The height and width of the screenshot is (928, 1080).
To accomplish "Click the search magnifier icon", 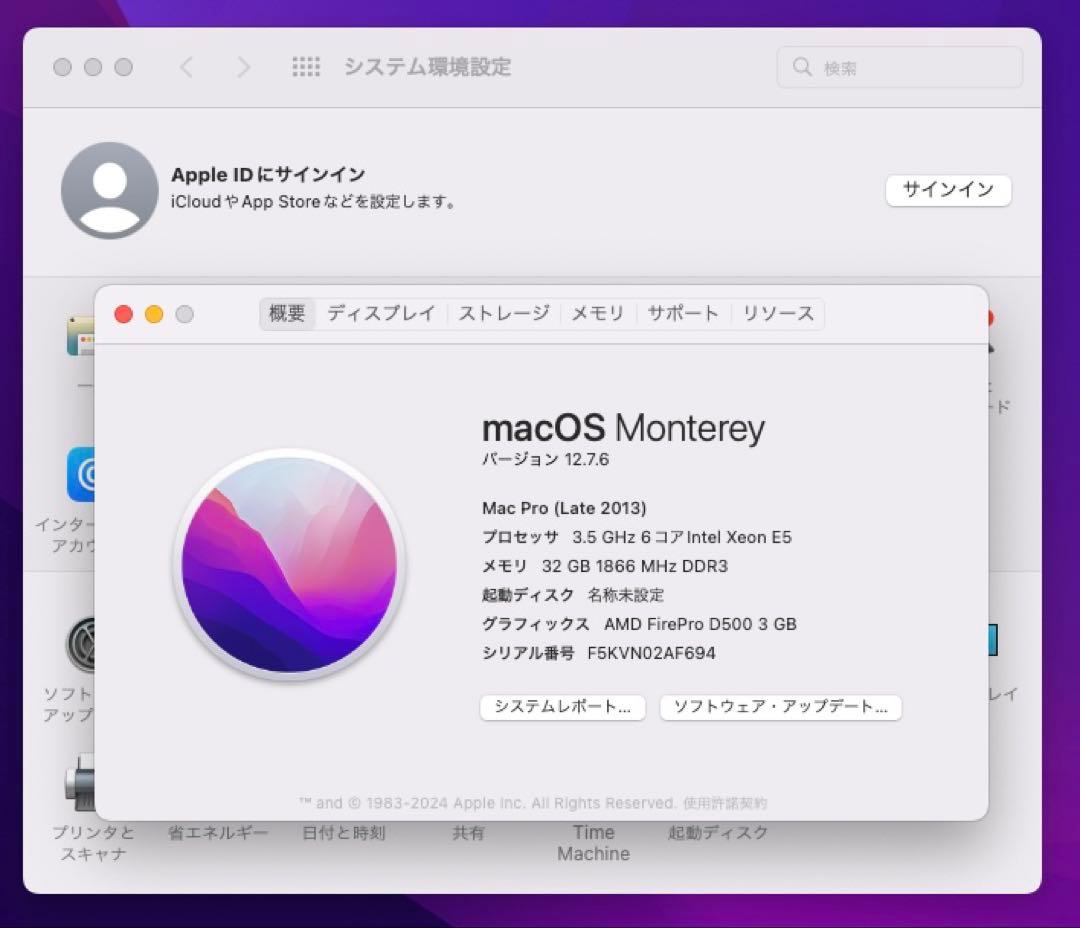I will 802,67.
